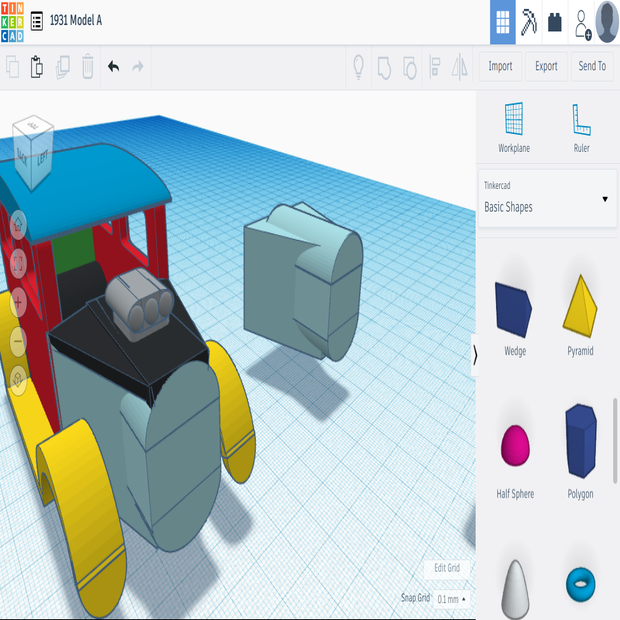
Task: Click the Export button
Action: point(546,66)
